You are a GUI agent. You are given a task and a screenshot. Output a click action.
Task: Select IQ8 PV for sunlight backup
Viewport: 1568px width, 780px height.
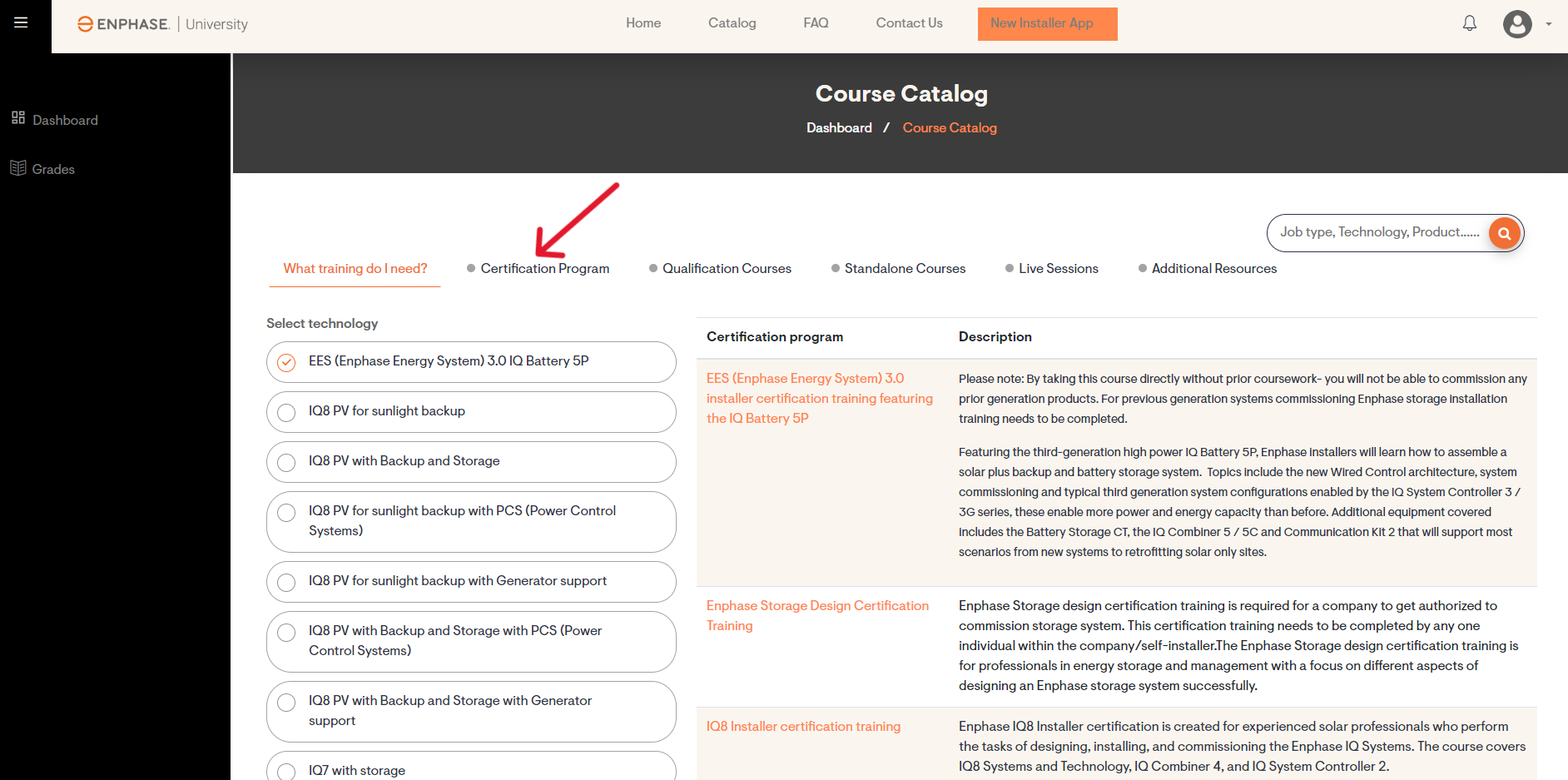471,412
